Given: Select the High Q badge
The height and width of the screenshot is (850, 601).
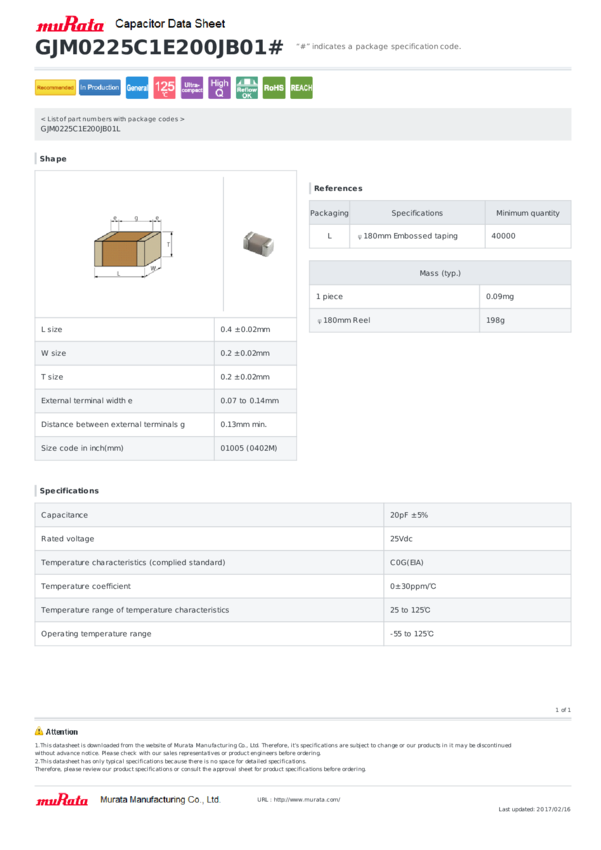Looking at the screenshot, I should pos(219,87).
